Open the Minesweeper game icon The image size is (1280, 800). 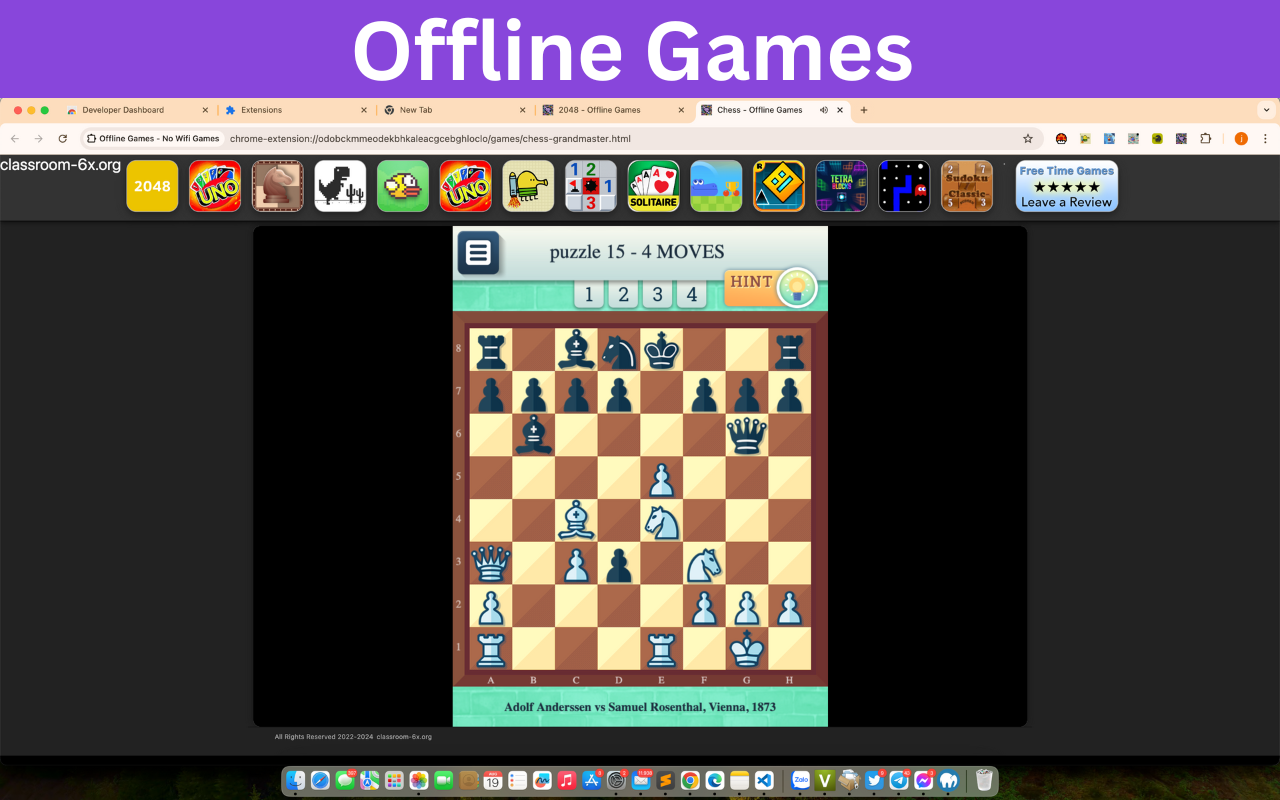(x=591, y=186)
